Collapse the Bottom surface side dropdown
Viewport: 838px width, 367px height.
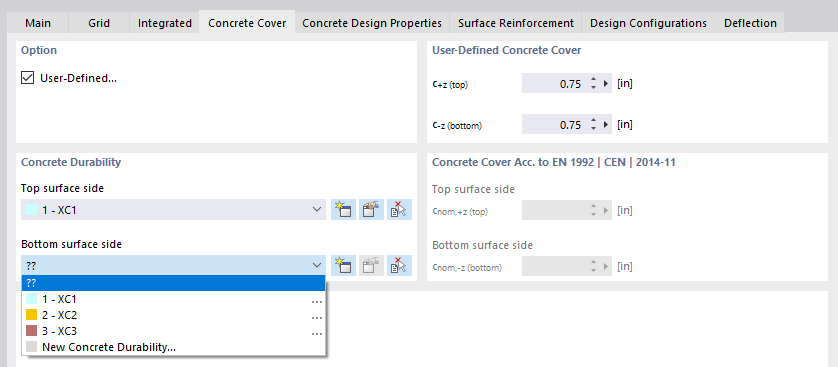(316, 266)
